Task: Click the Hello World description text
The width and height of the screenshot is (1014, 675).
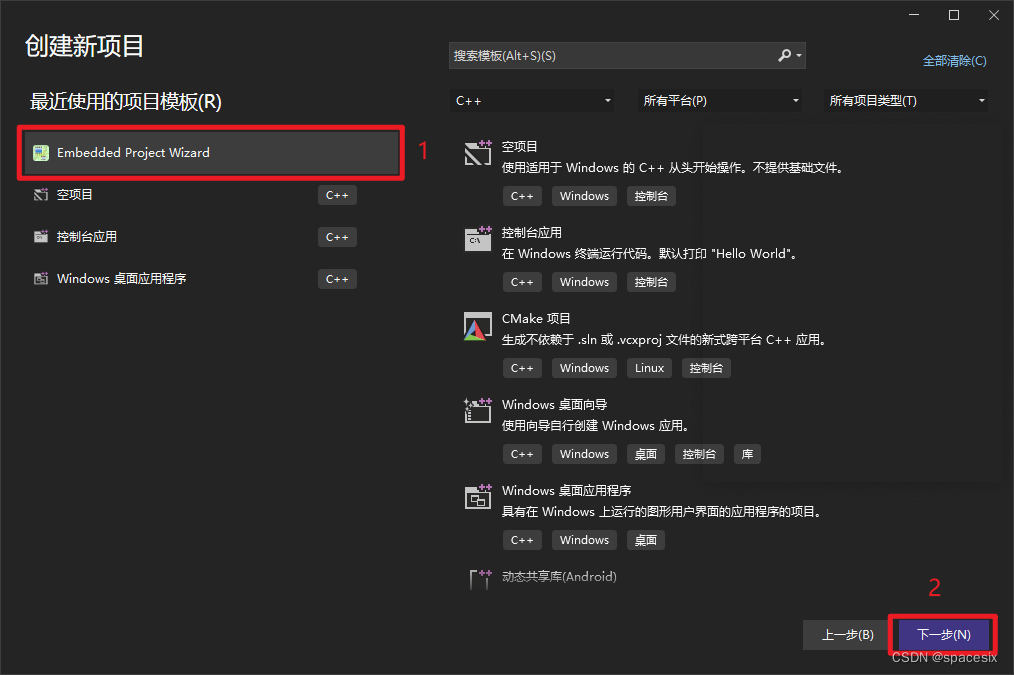Action: [x=651, y=254]
